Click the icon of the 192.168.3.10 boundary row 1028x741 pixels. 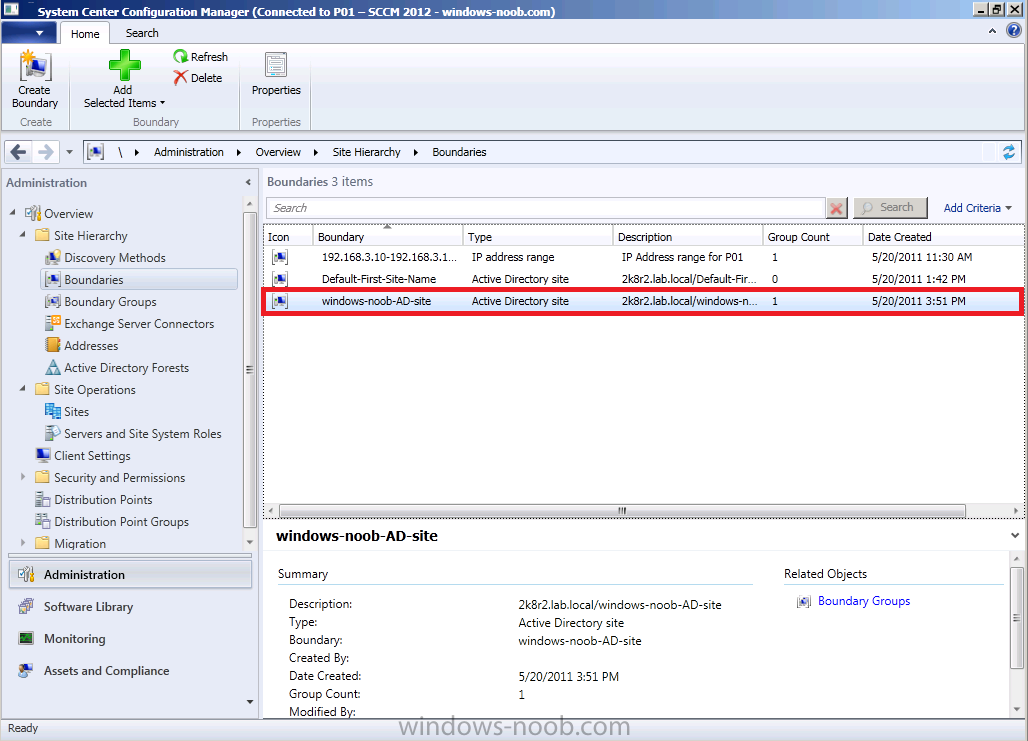tap(280, 257)
